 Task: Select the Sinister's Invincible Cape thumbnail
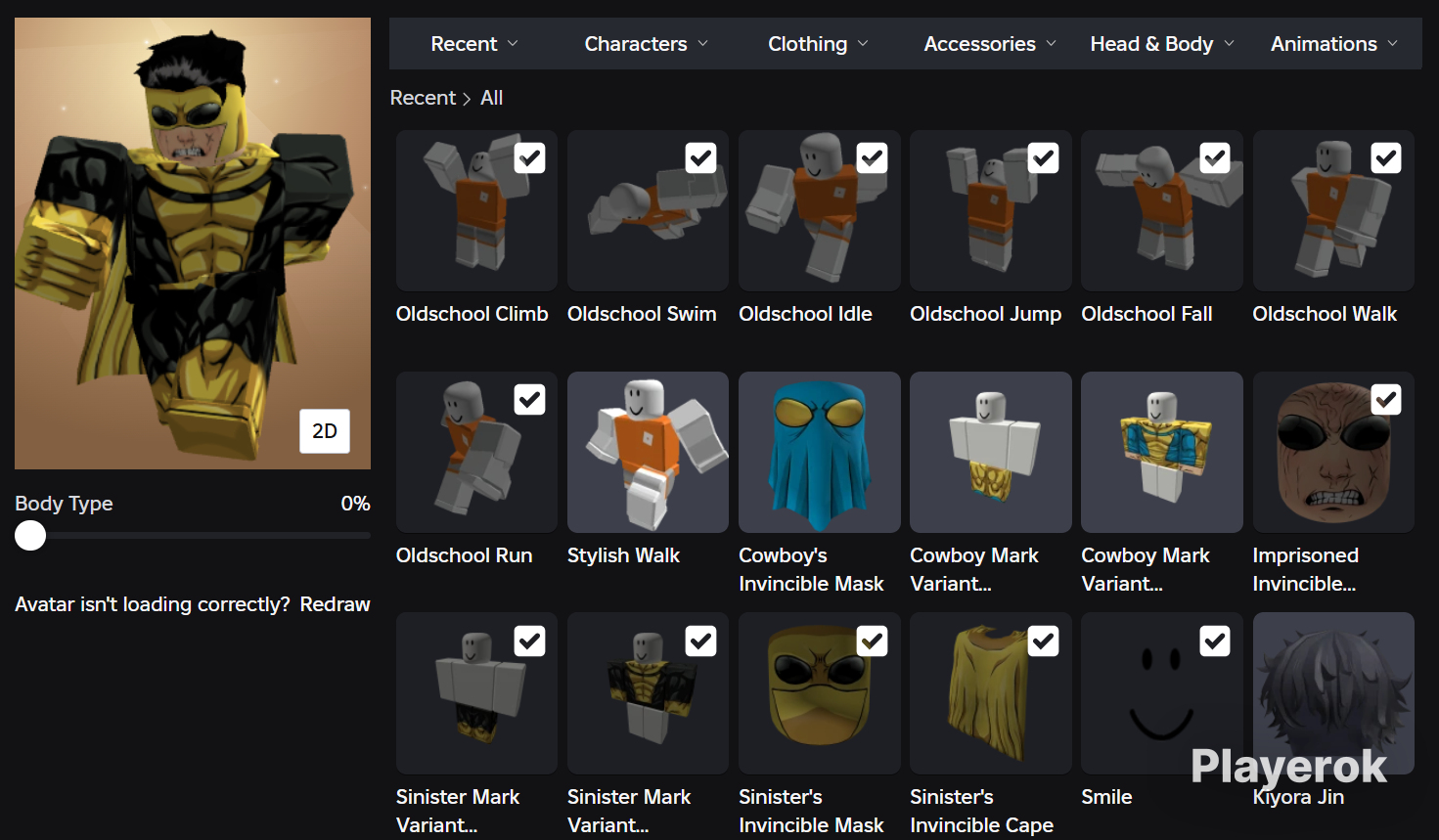(991, 693)
